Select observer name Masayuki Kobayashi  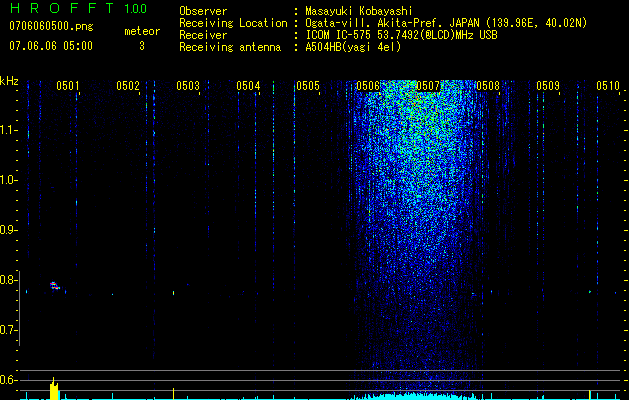(359, 11)
